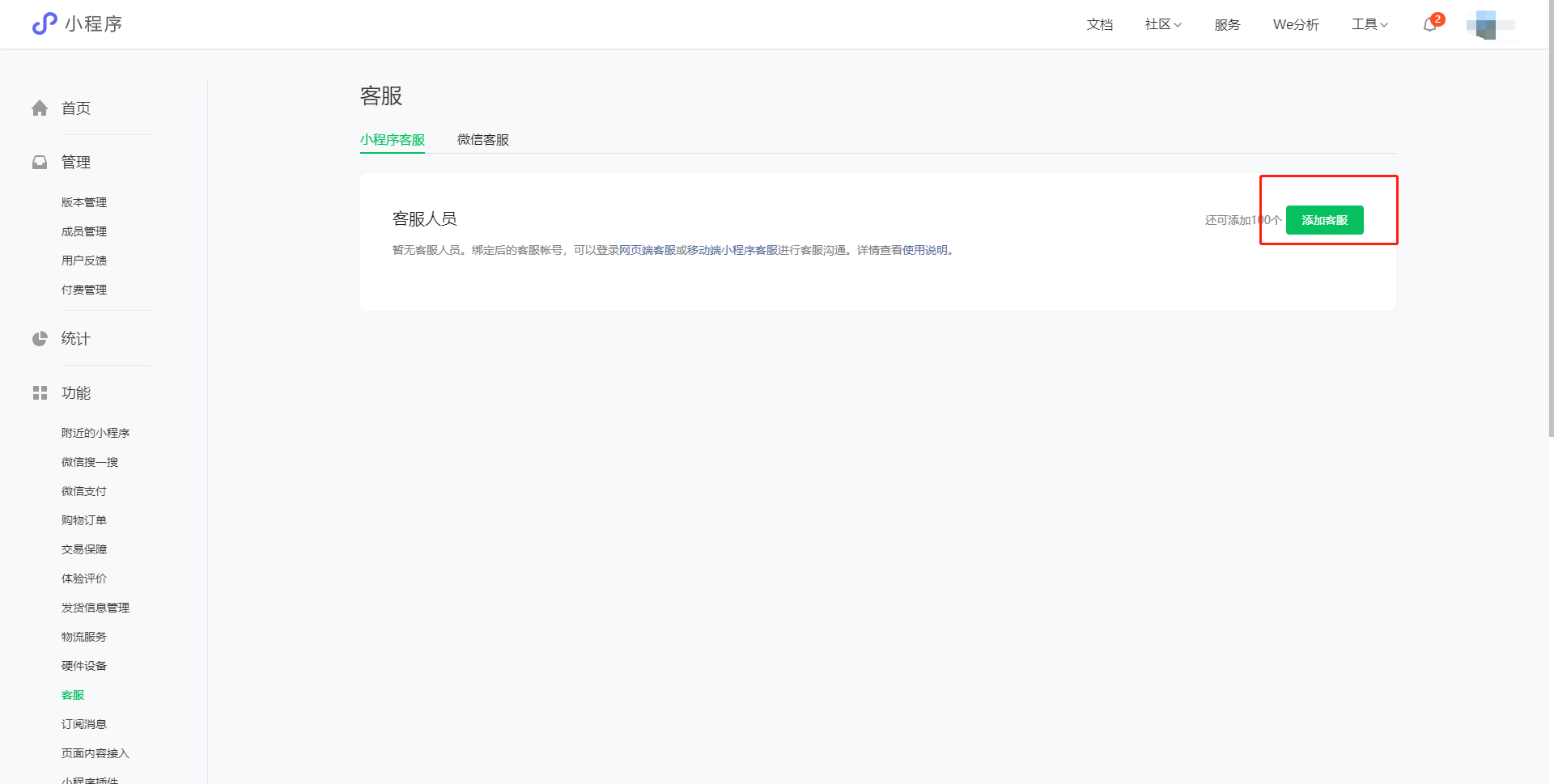The width and height of the screenshot is (1554, 784).
Task: Click the user avatar thumbnail
Action: (x=1486, y=25)
